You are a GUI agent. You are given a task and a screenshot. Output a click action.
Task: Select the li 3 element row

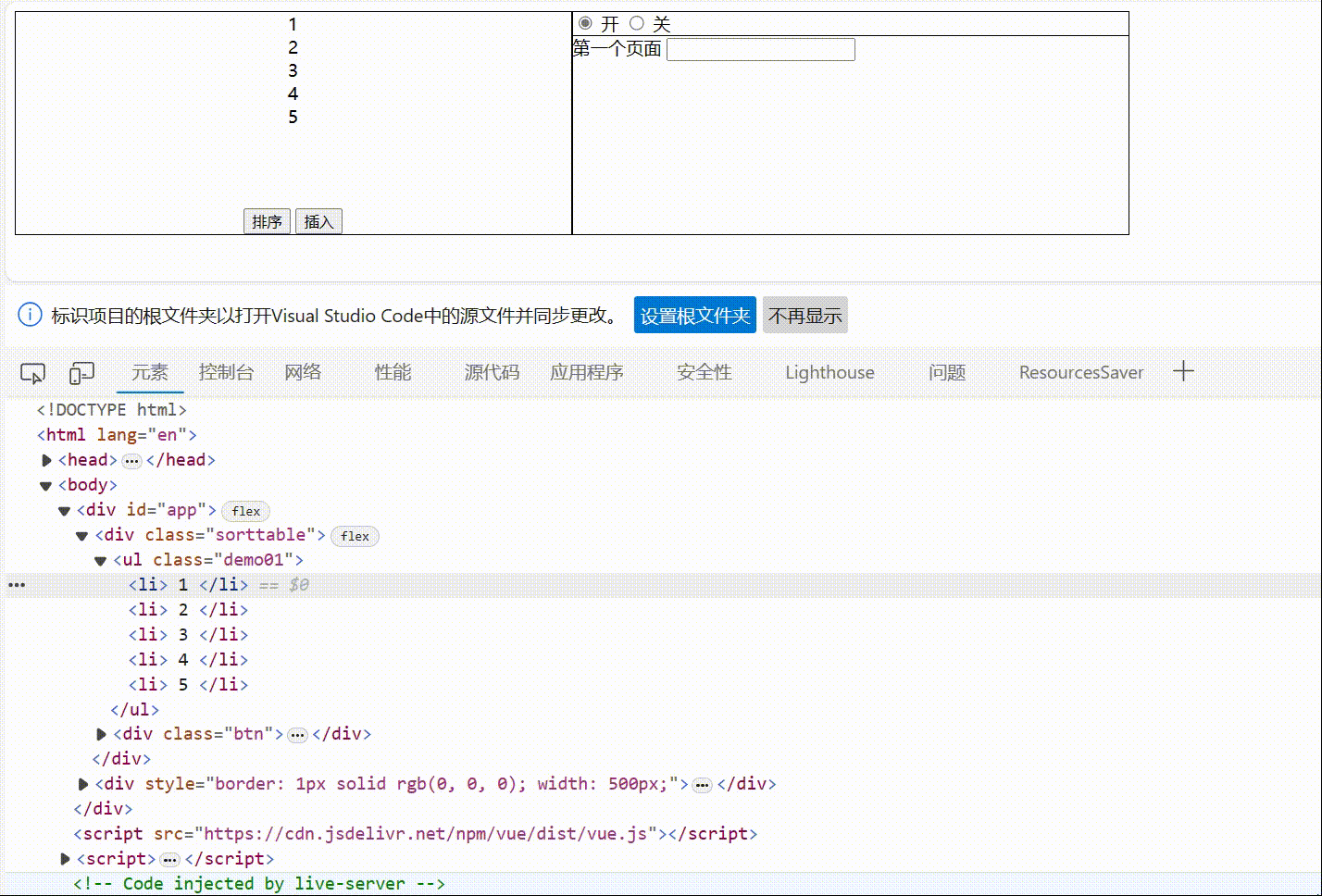pos(188,635)
